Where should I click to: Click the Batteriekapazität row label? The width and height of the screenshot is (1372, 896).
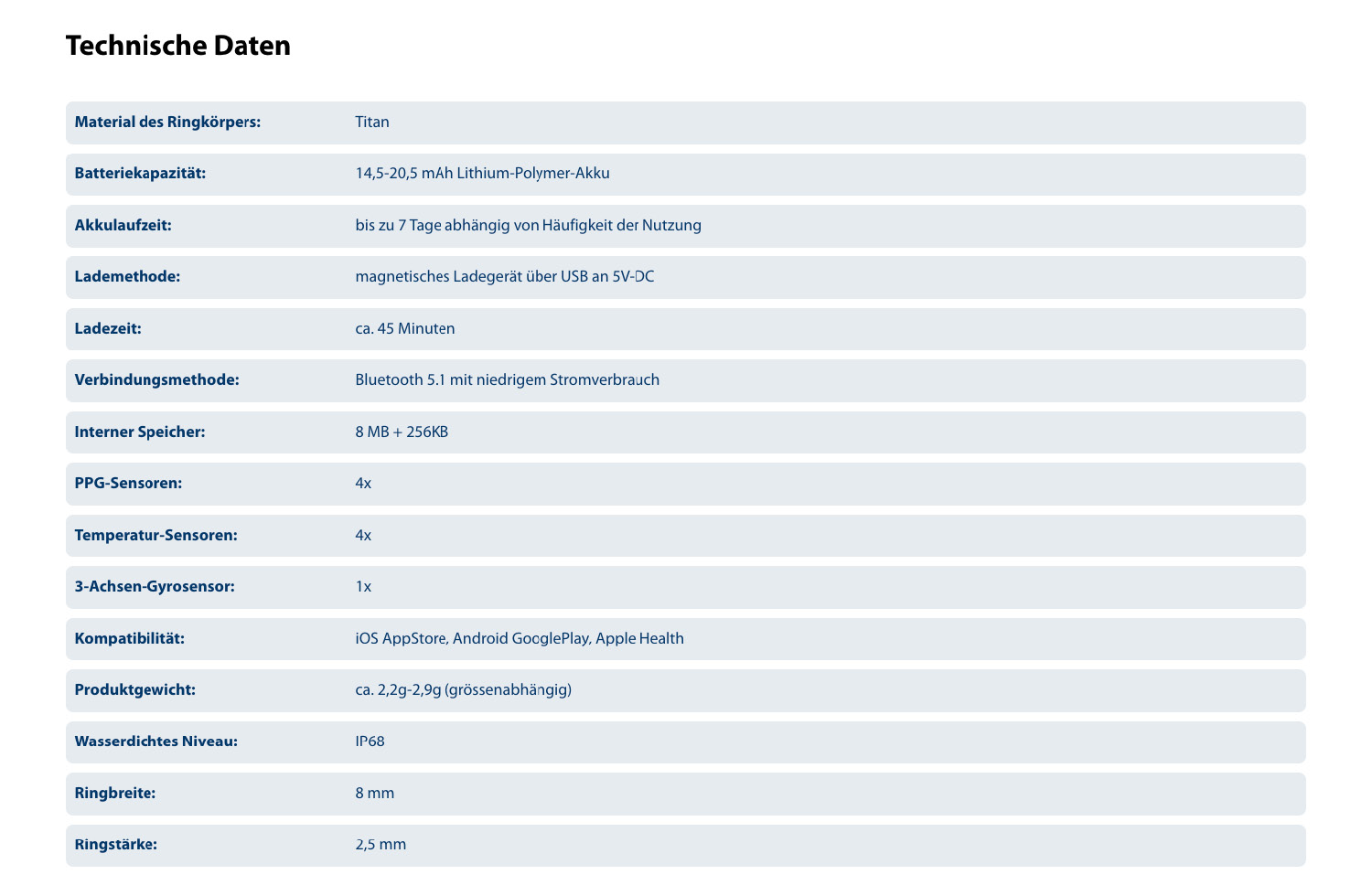pyautogui.click(x=140, y=174)
